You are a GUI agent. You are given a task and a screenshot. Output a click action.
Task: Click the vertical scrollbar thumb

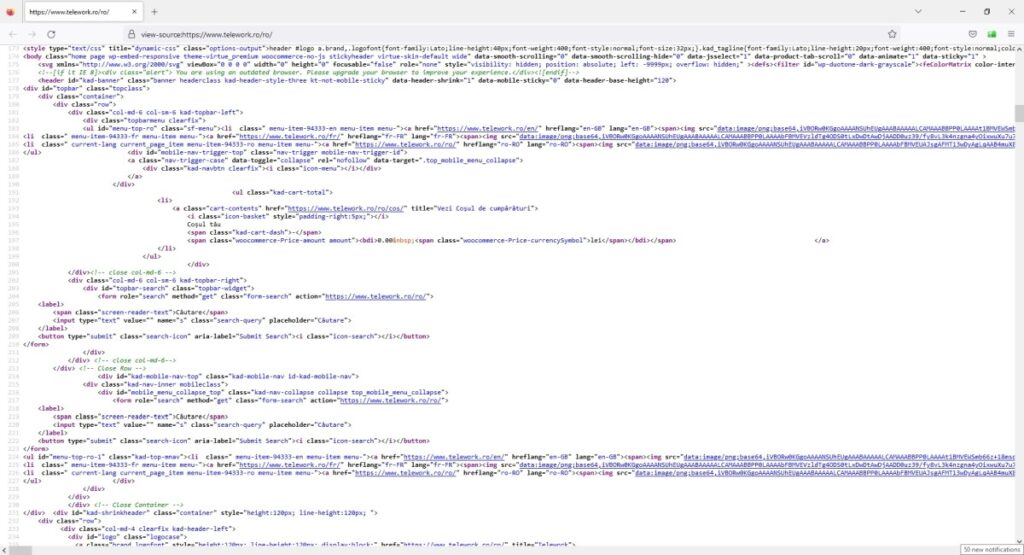click(x=1019, y=113)
